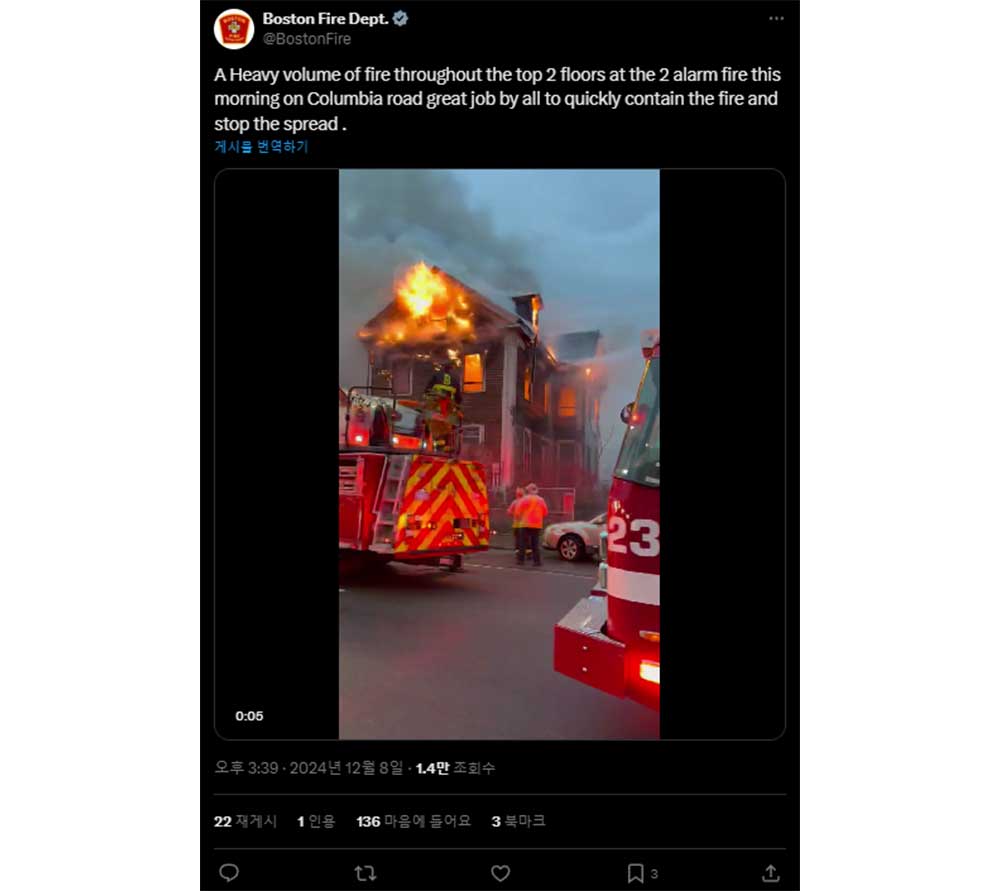Click the share upload icon
The width and height of the screenshot is (1000, 891).
pyautogui.click(x=770, y=873)
